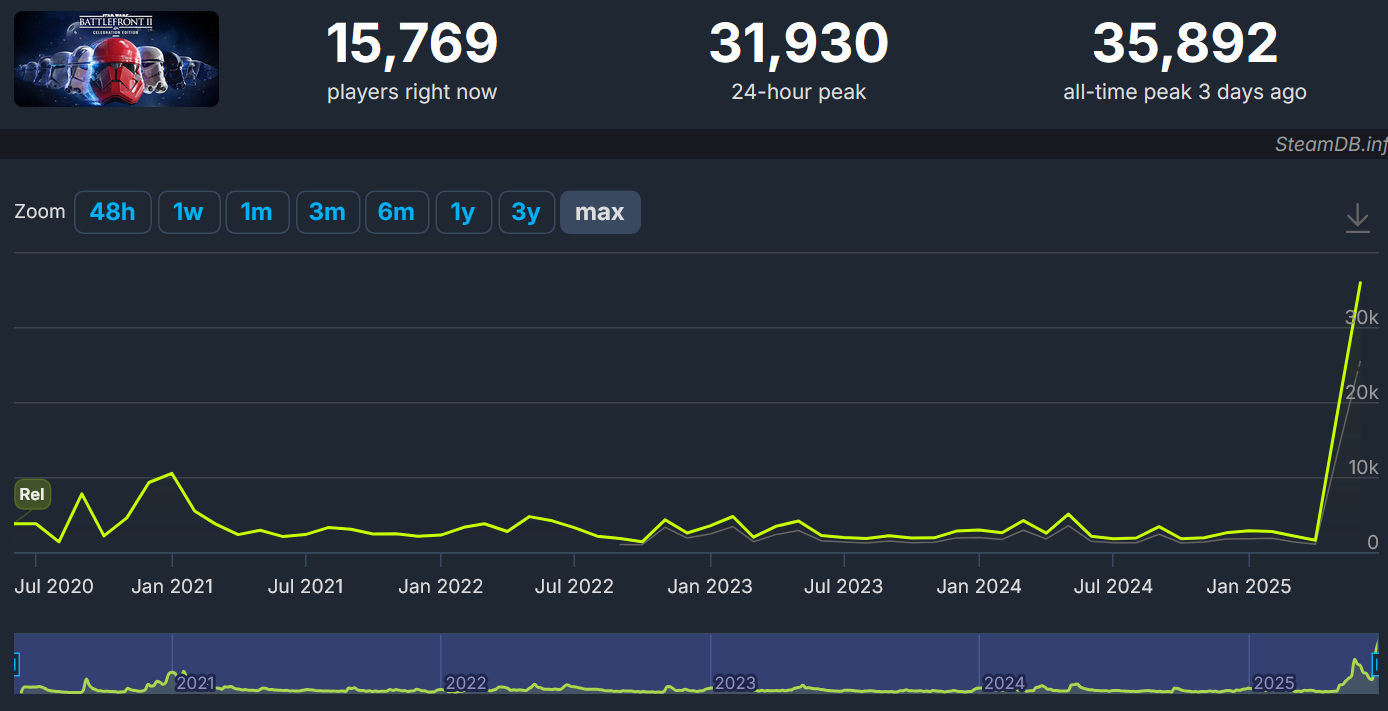Click the 2024 label in navigator
Screen dimensions: 1388x711
pos(1004,684)
